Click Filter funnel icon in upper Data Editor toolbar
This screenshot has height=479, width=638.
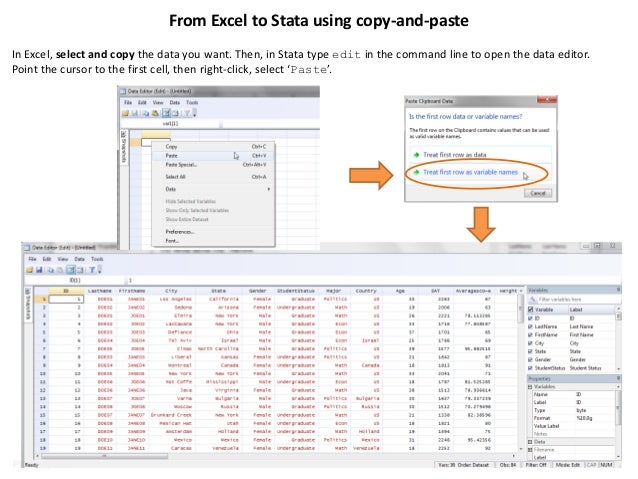tap(187, 113)
